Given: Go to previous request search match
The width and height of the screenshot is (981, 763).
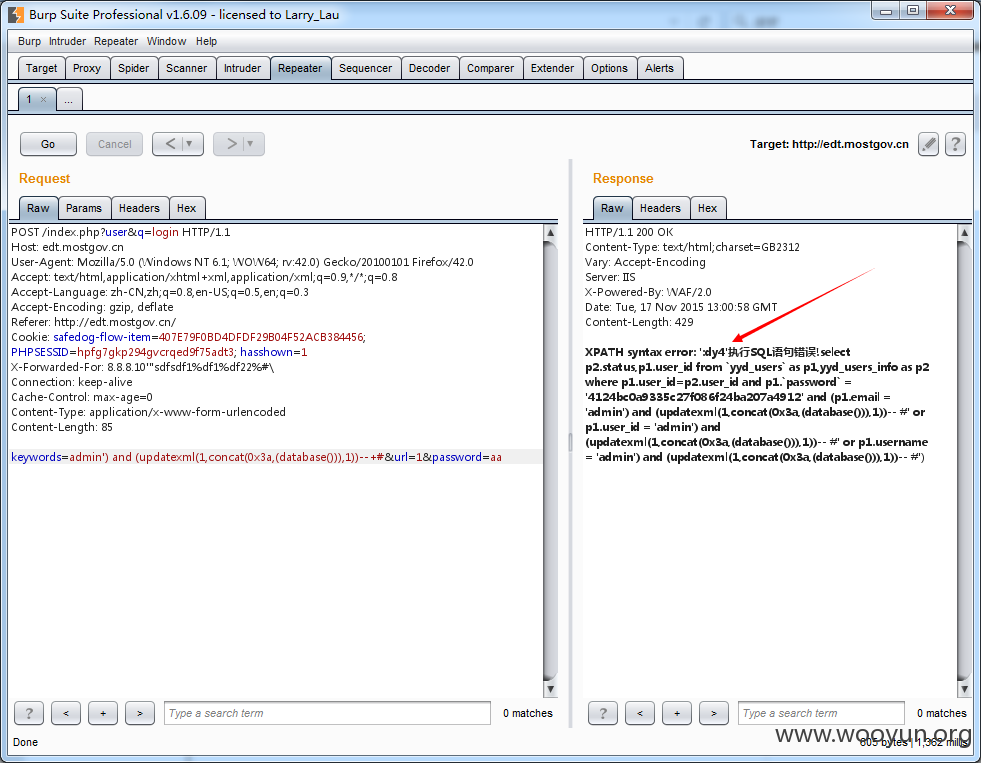Looking at the screenshot, I should [x=66, y=713].
